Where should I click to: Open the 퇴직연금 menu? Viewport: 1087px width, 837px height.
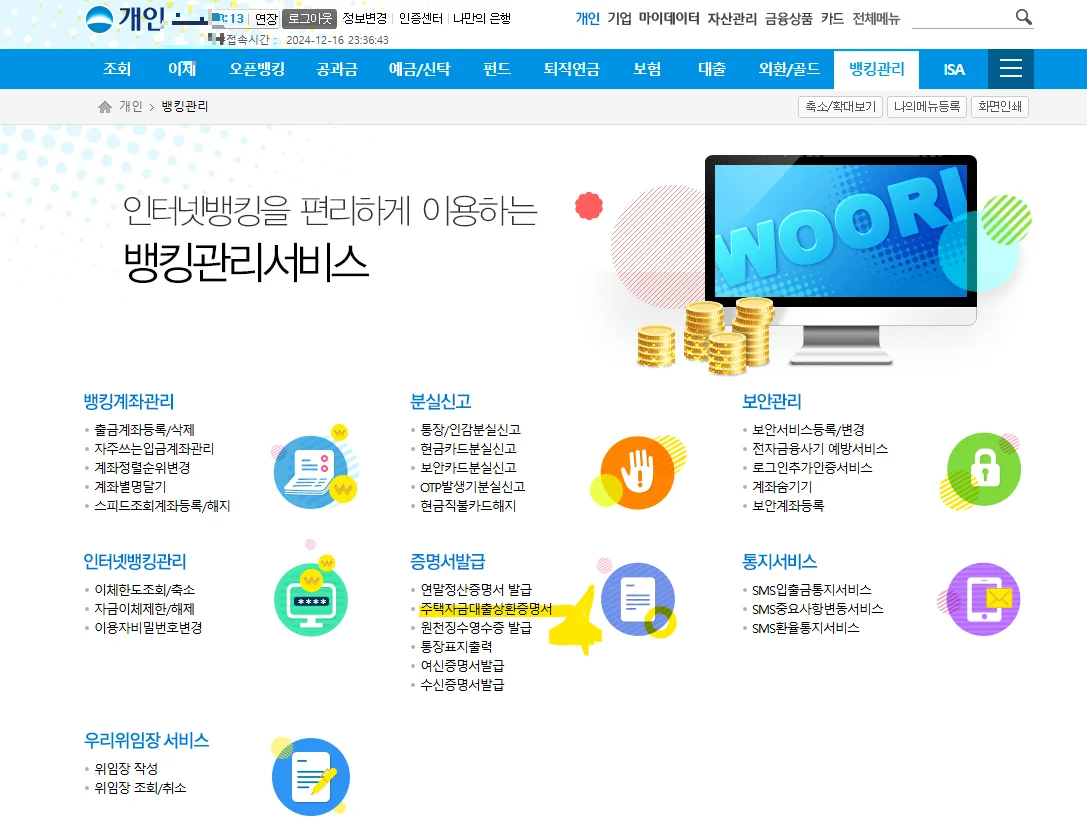point(571,69)
